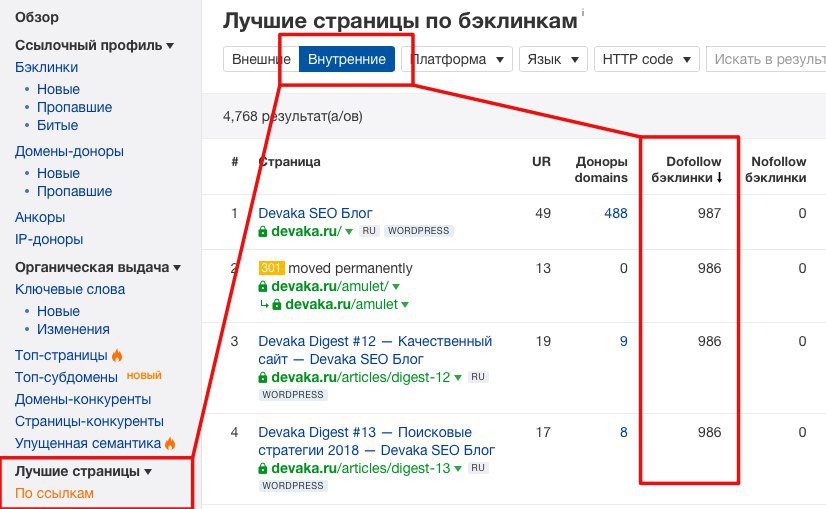This screenshot has width=826, height=509.
Task: Collapse the Органическая выдача section
Action: [x=98, y=267]
